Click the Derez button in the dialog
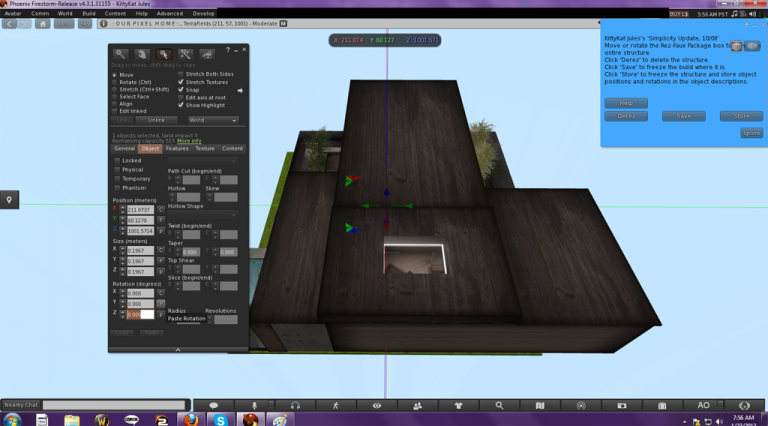 (626, 116)
